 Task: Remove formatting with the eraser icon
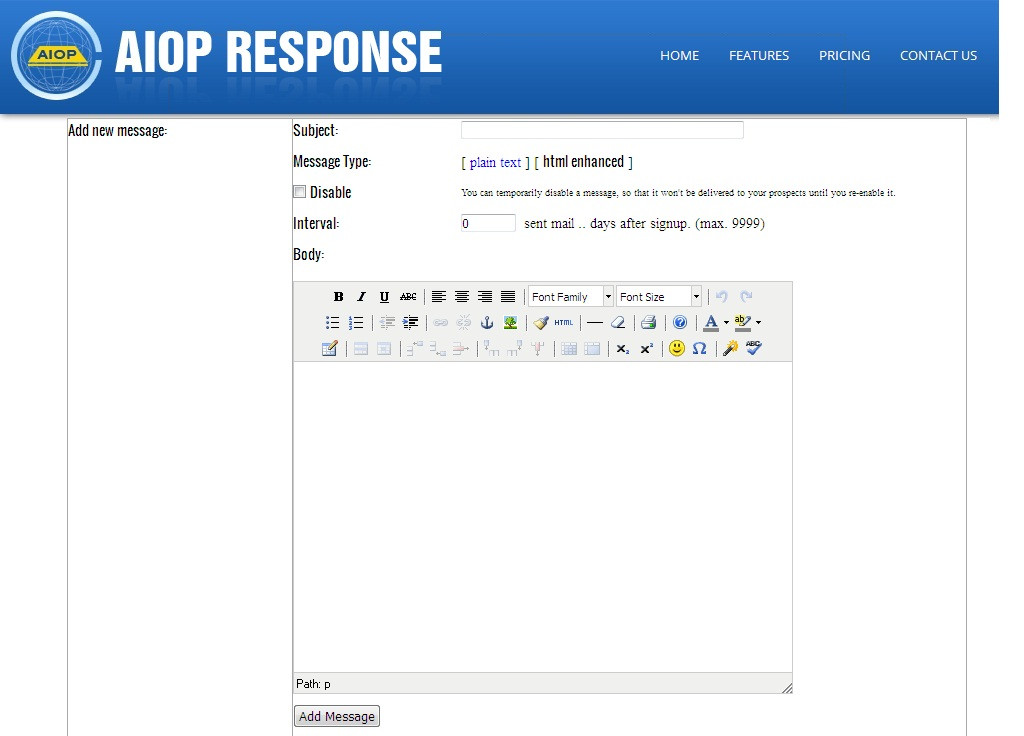click(x=618, y=322)
